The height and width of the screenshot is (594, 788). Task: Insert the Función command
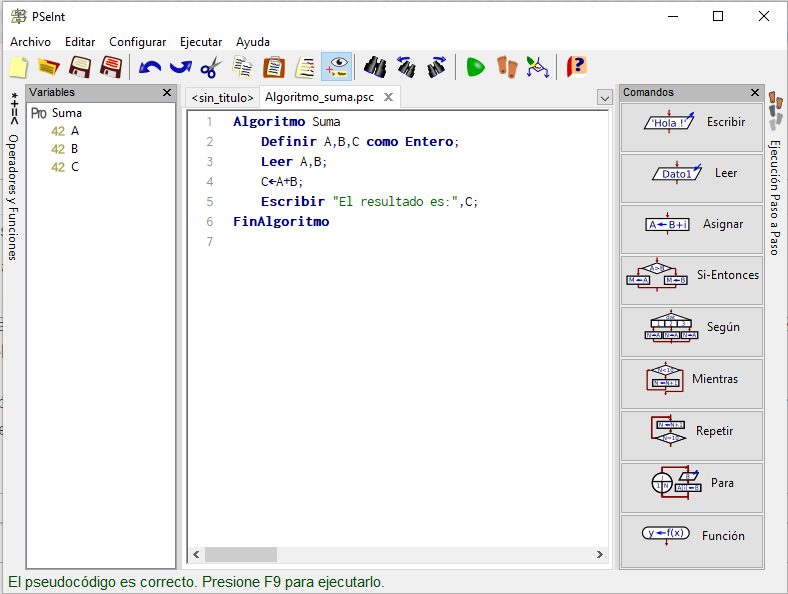point(692,541)
